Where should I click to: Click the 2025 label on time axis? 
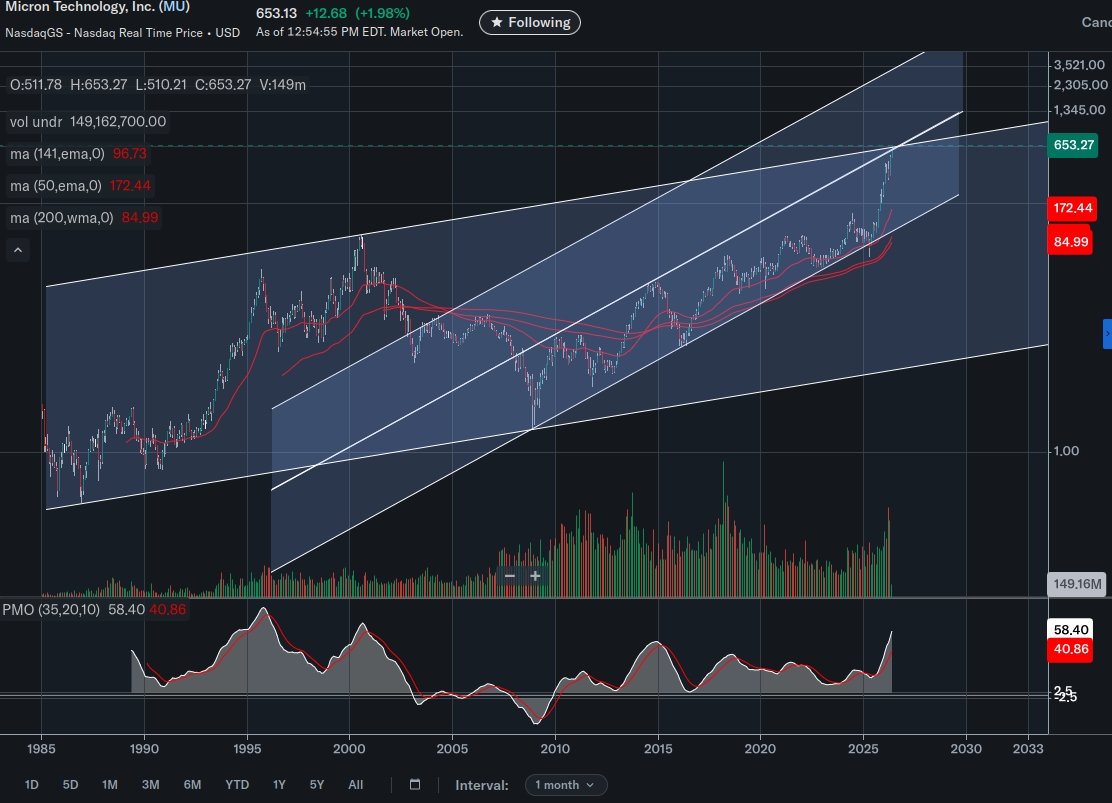863,749
